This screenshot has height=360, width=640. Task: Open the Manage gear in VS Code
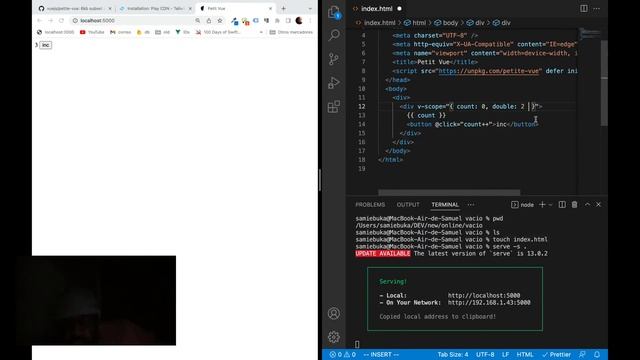pyautogui.click(x=334, y=337)
